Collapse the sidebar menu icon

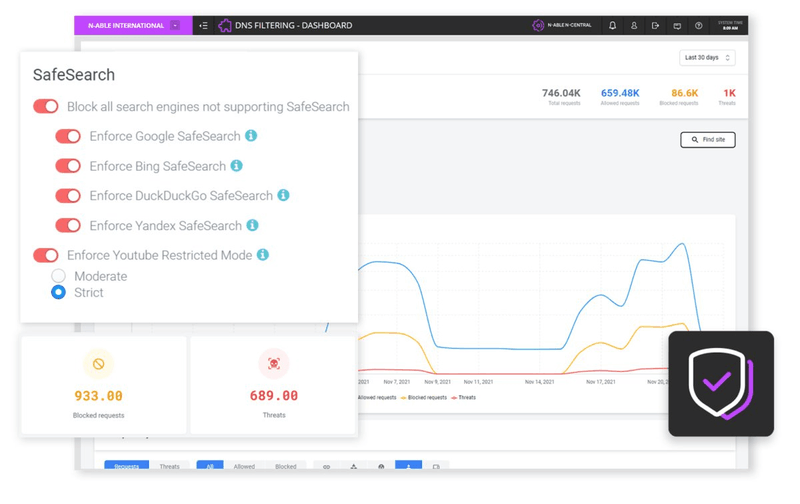pos(203,26)
